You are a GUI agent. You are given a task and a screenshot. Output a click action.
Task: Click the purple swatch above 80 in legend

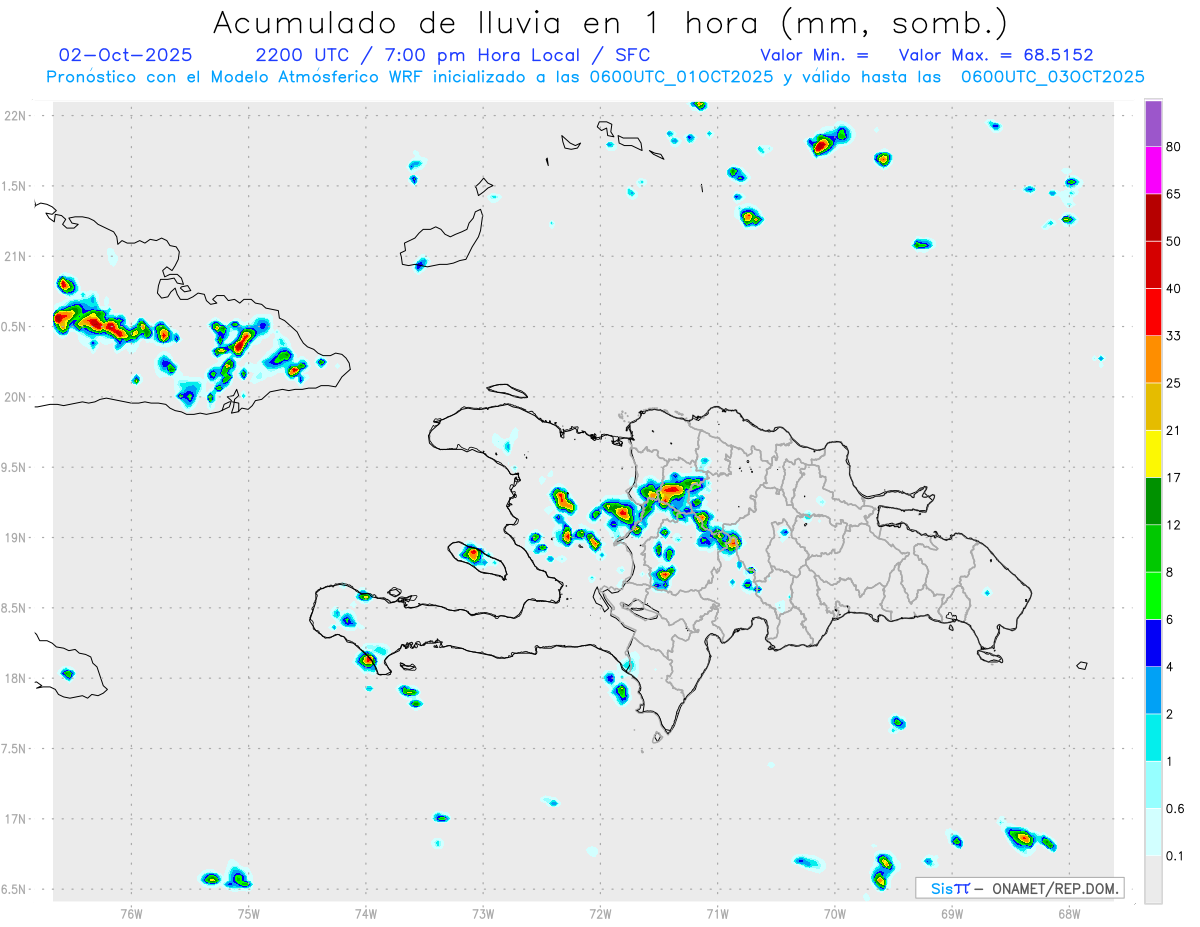pyautogui.click(x=1153, y=124)
